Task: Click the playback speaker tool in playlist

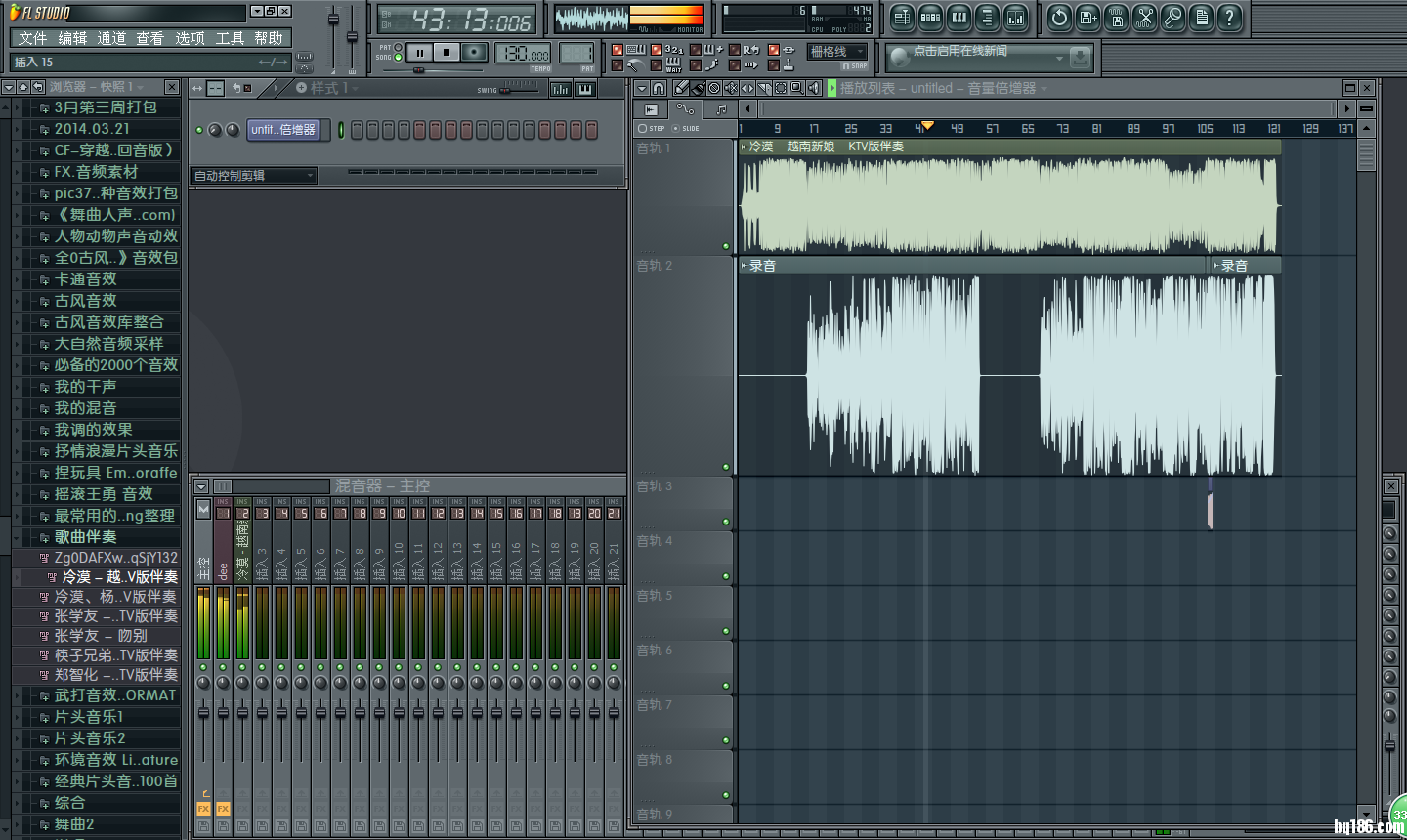Action: tap(814, 88)
